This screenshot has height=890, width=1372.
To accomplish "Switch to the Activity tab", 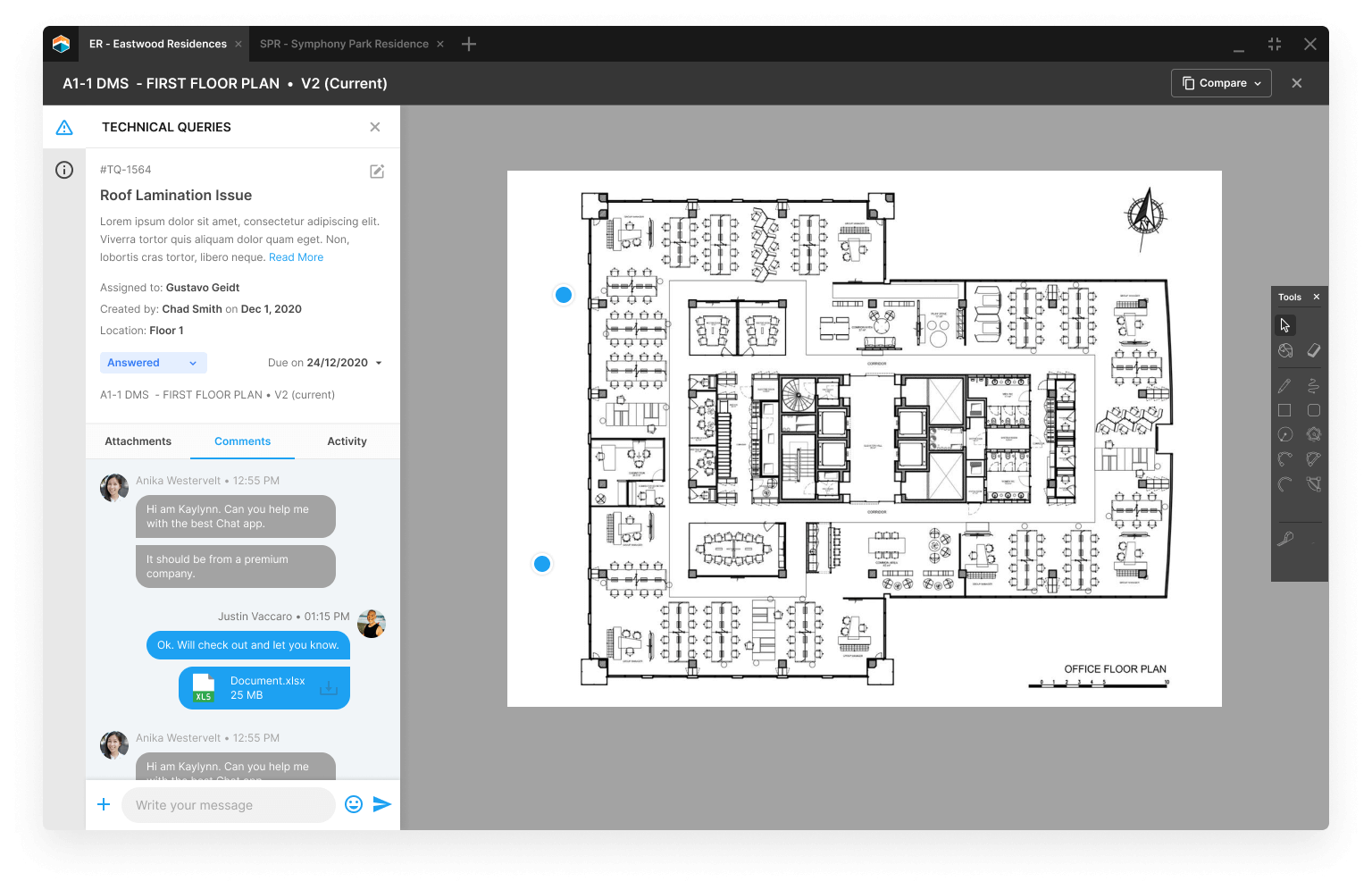I will 347,441.
